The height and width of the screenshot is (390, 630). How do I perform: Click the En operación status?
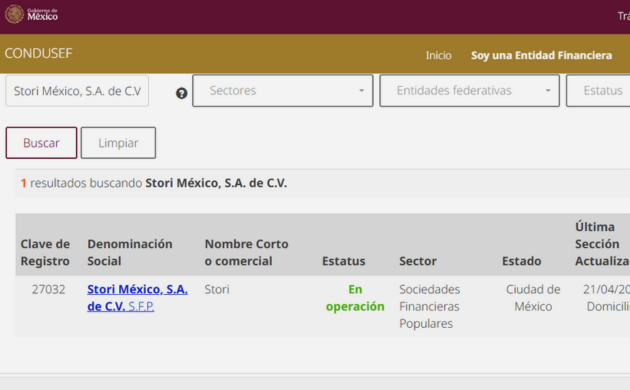(x=355, y=298)
